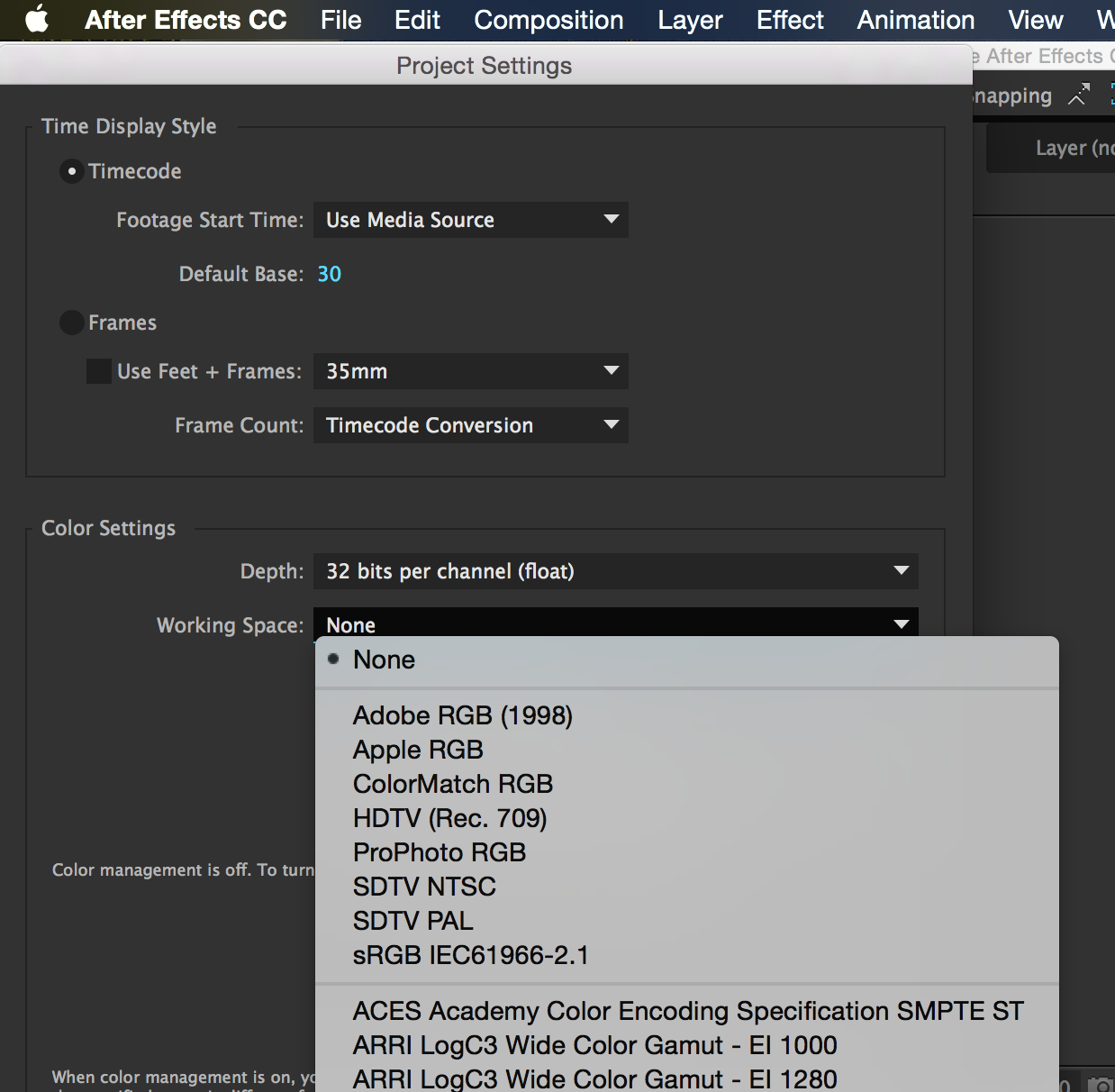Choose SDTV PAL working space
Image resolution: width=1115 pixels, height=1092 pixels.
[x=687, y=921]
